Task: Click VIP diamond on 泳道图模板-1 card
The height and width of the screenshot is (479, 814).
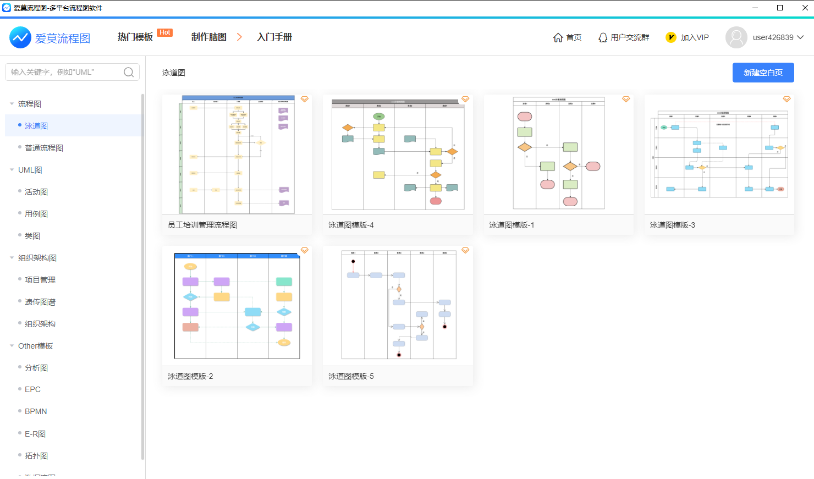Action: tap(626, 99)
